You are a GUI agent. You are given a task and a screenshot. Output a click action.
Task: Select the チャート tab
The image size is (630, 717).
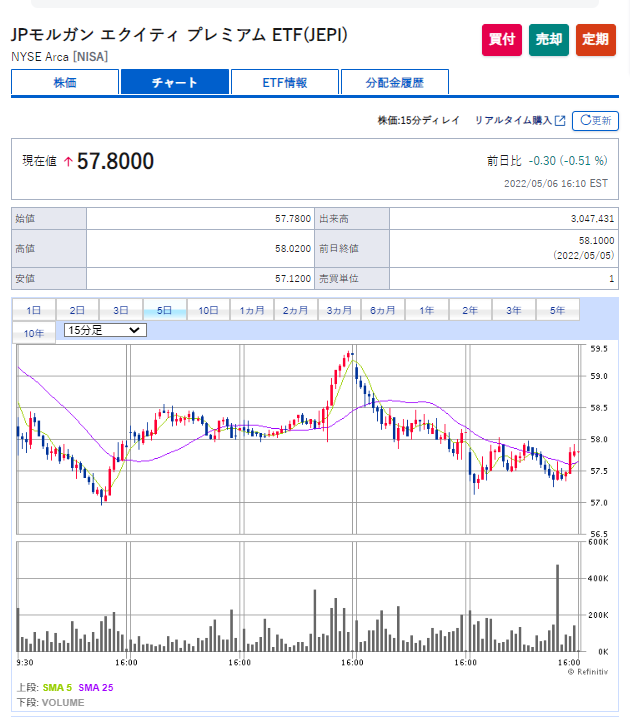175,82
